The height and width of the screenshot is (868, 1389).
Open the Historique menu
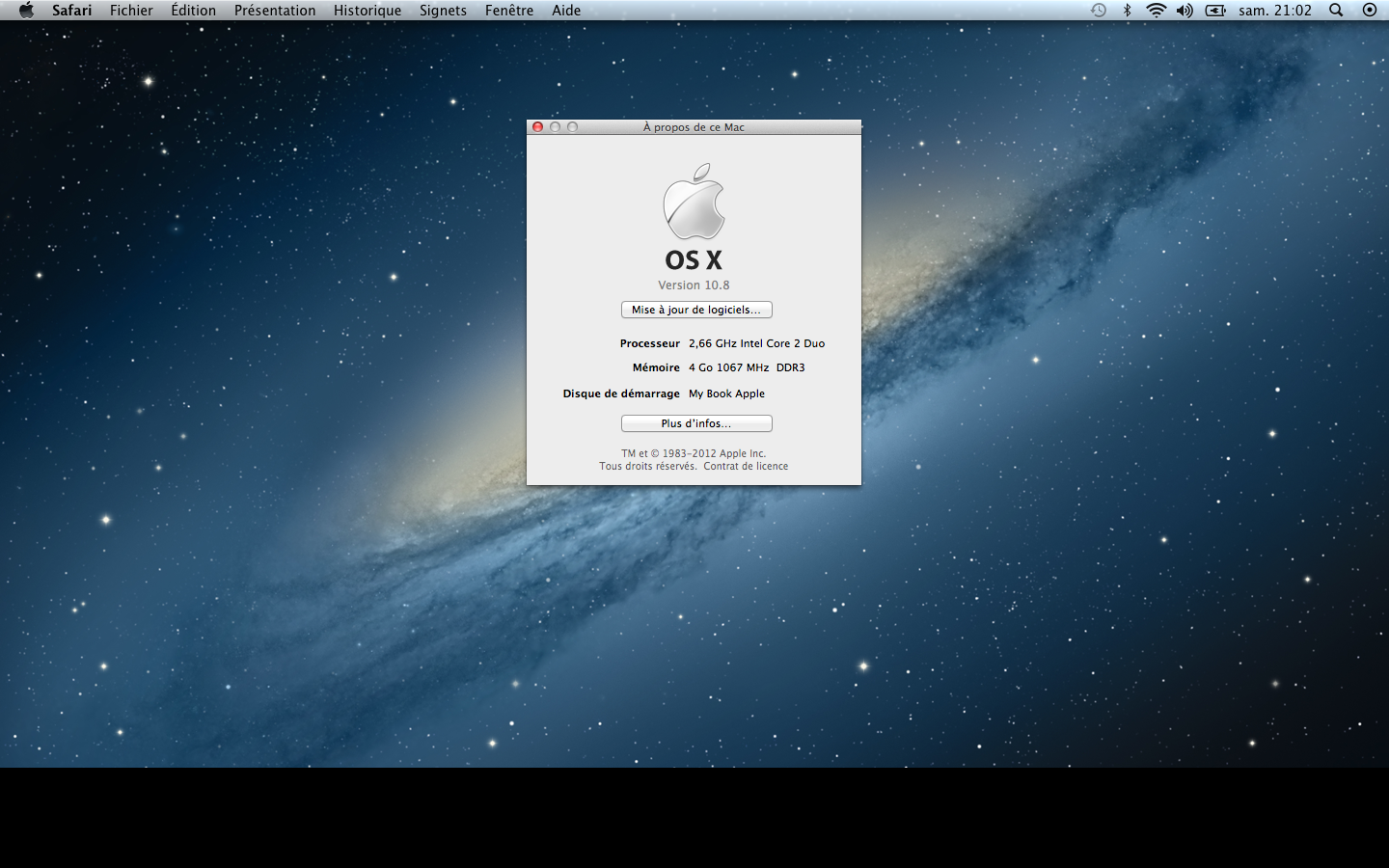pyautogui.click(x=368, y=10)
